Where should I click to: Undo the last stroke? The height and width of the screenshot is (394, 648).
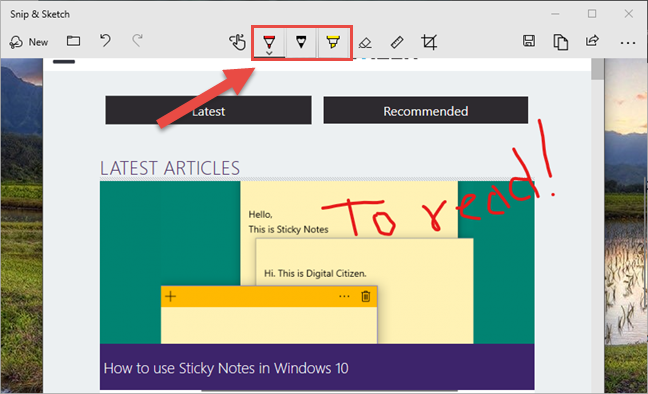(x=105, y=41)
